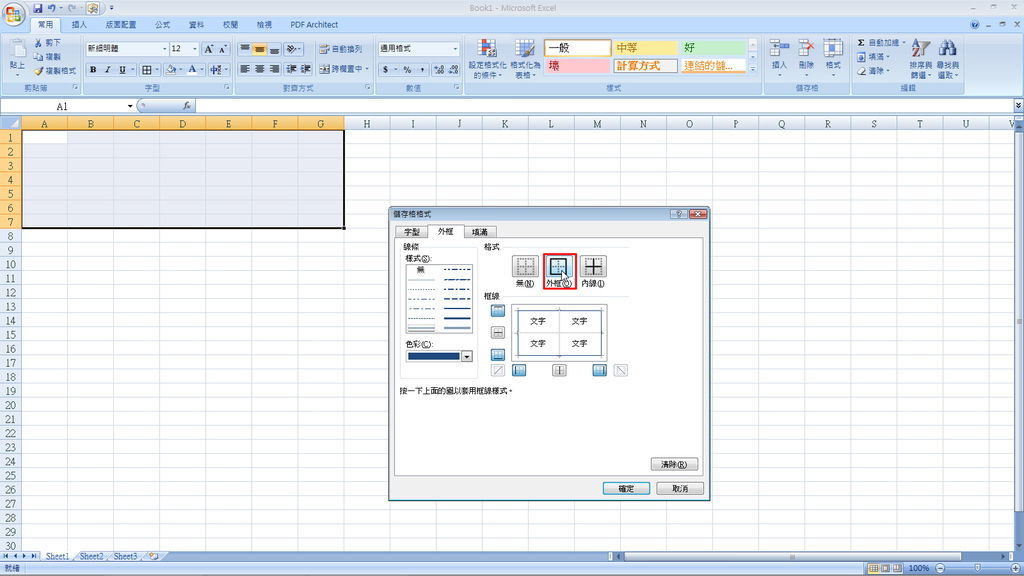
Task: Click the 自動換列 wrap text button
Action: pyautogui.click(x=341, y=49)
